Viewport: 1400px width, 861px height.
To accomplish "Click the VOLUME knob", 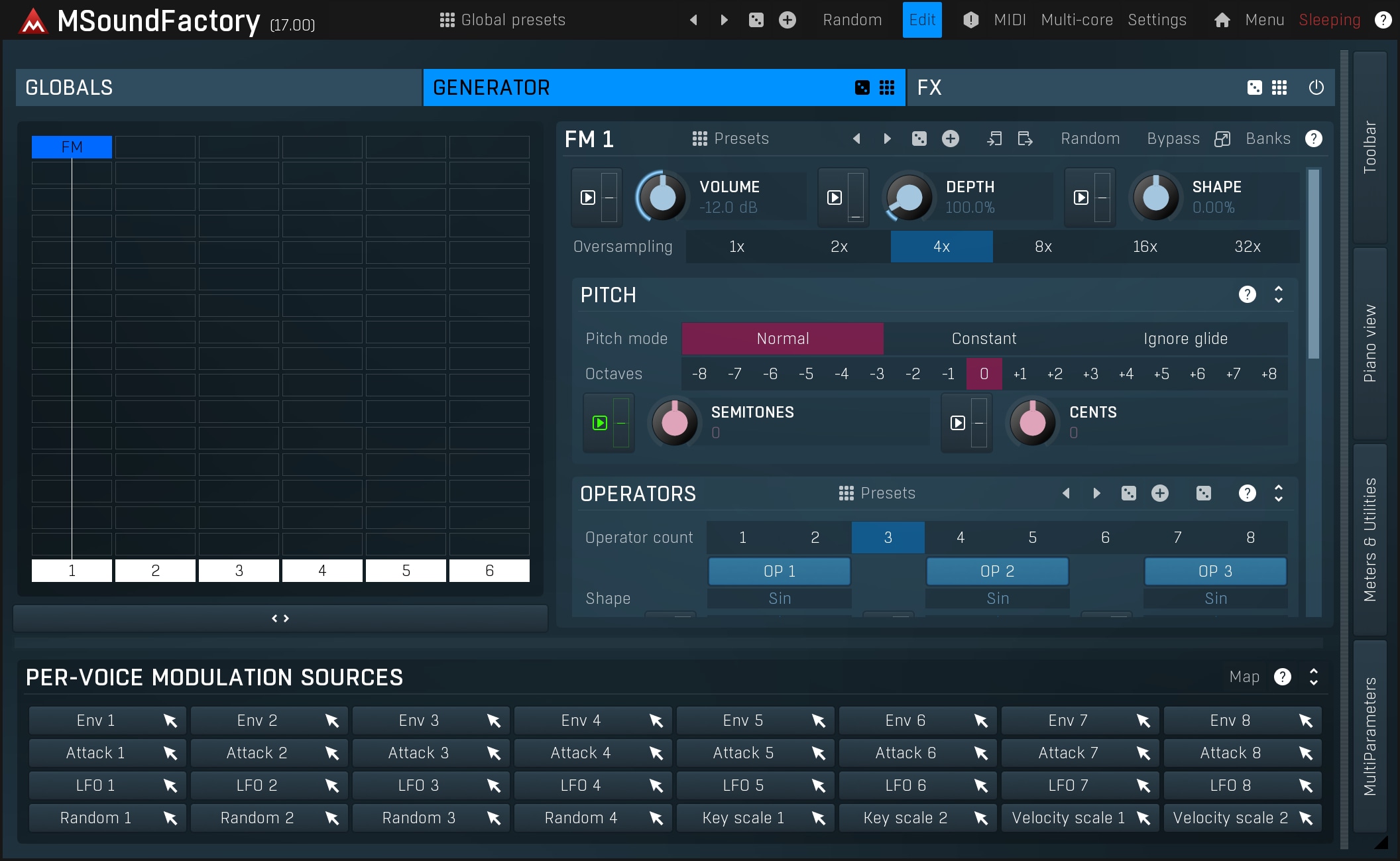I will click(x=662, y=198).
